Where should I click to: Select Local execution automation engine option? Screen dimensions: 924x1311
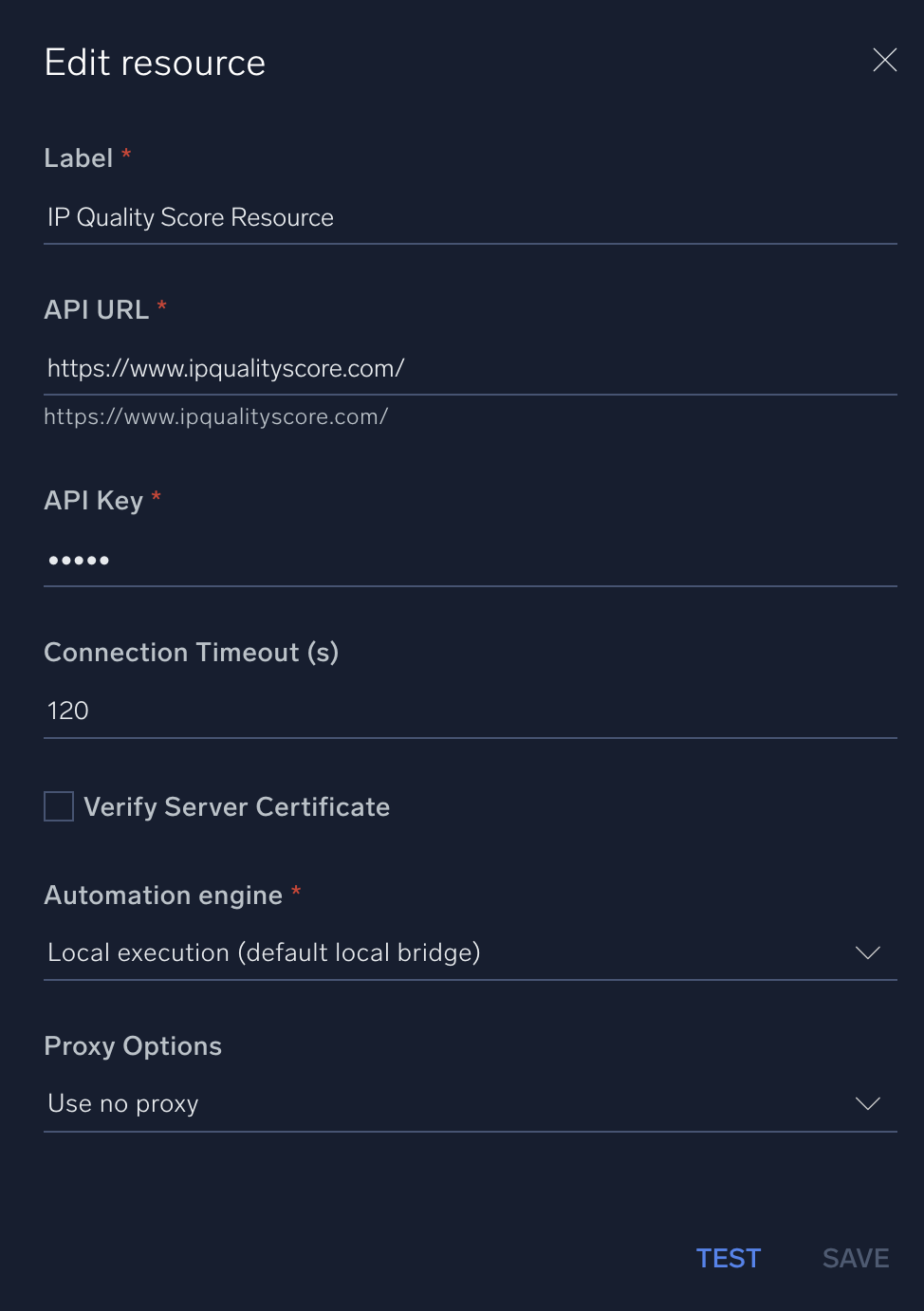click(264, 952)
